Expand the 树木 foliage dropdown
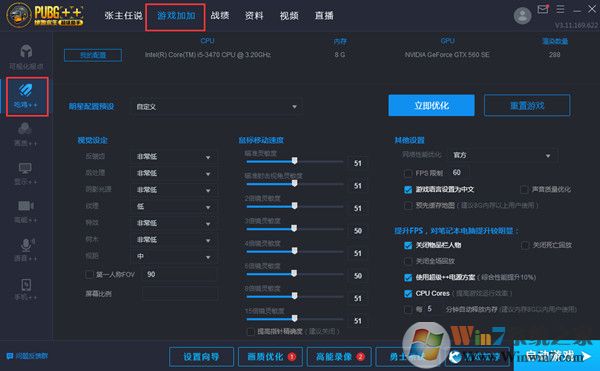The image size is (600, 371). click(174, 240)
